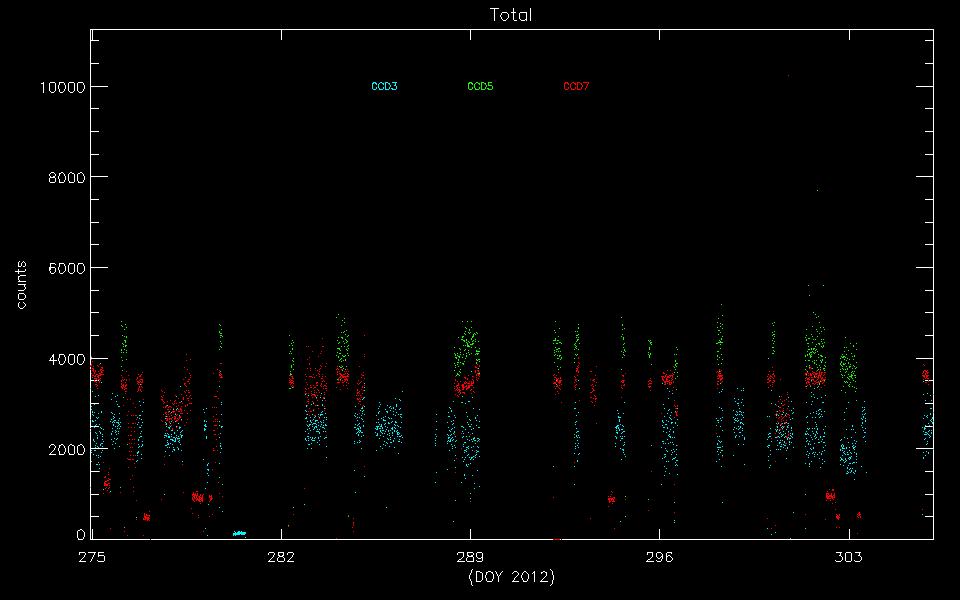Click the green CCD5 legend label
Image resolution: width=960 pixels, height=600 pixels.
(x=480, y=87)
